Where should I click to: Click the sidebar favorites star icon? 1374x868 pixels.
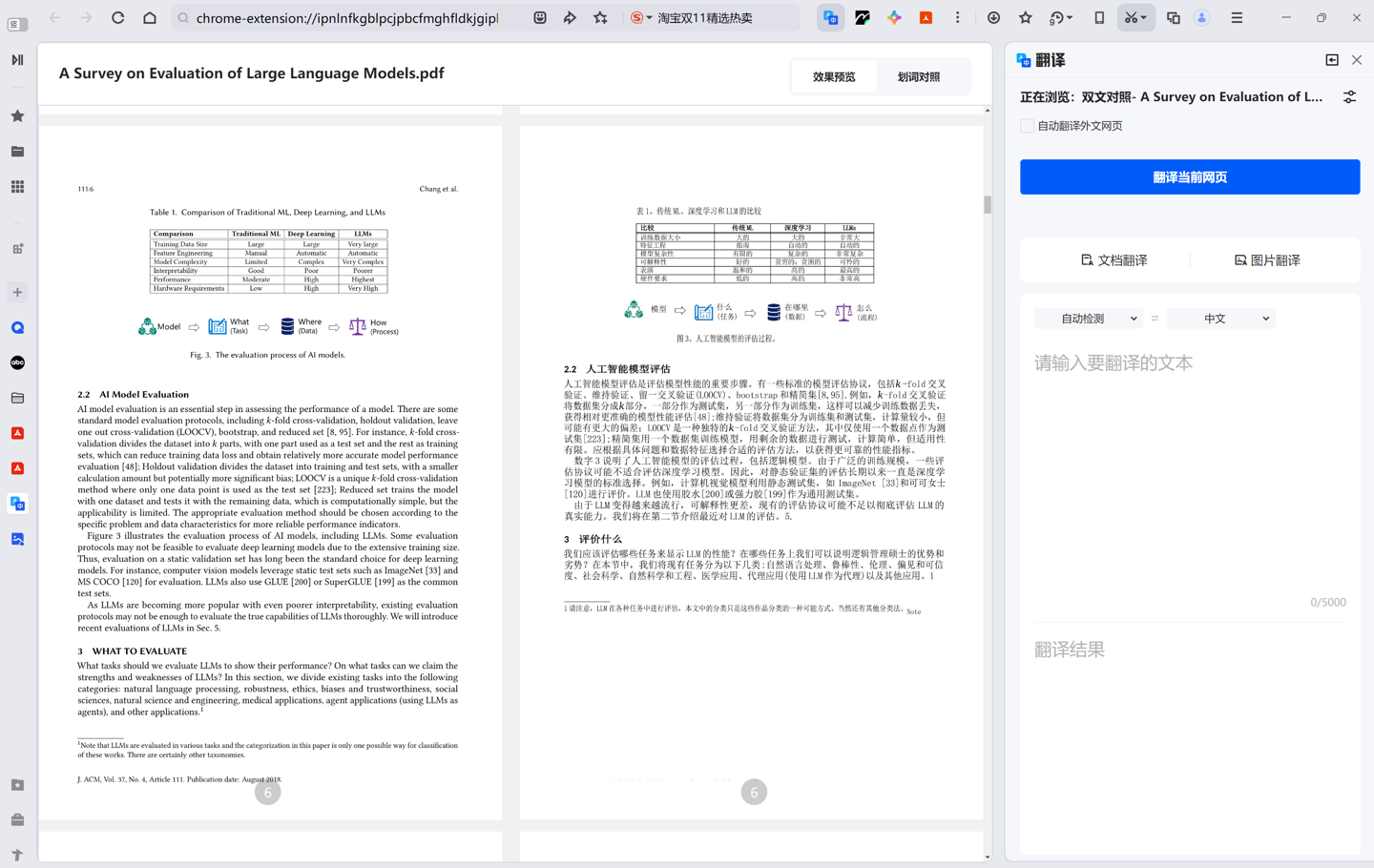point(17,116)
